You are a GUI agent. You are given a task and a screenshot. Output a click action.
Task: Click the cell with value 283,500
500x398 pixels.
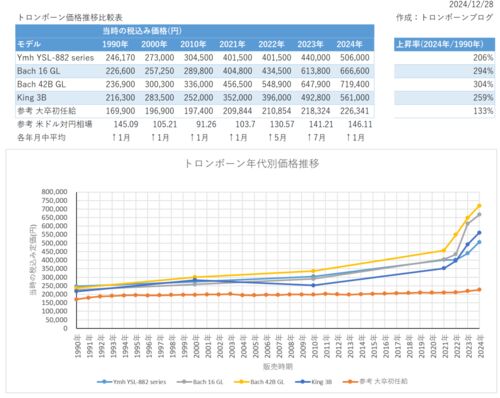click(159, 98)
